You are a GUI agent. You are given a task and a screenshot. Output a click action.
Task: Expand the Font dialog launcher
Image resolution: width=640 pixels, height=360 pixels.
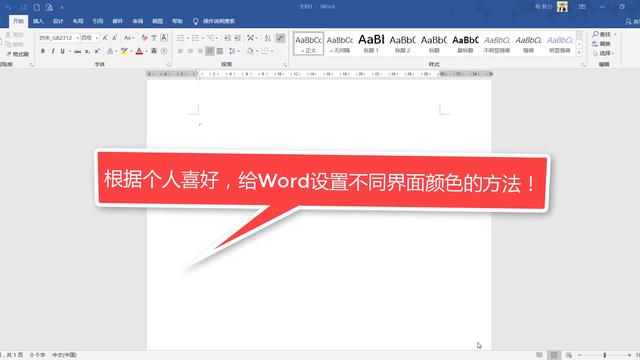(x=169, y=64)
